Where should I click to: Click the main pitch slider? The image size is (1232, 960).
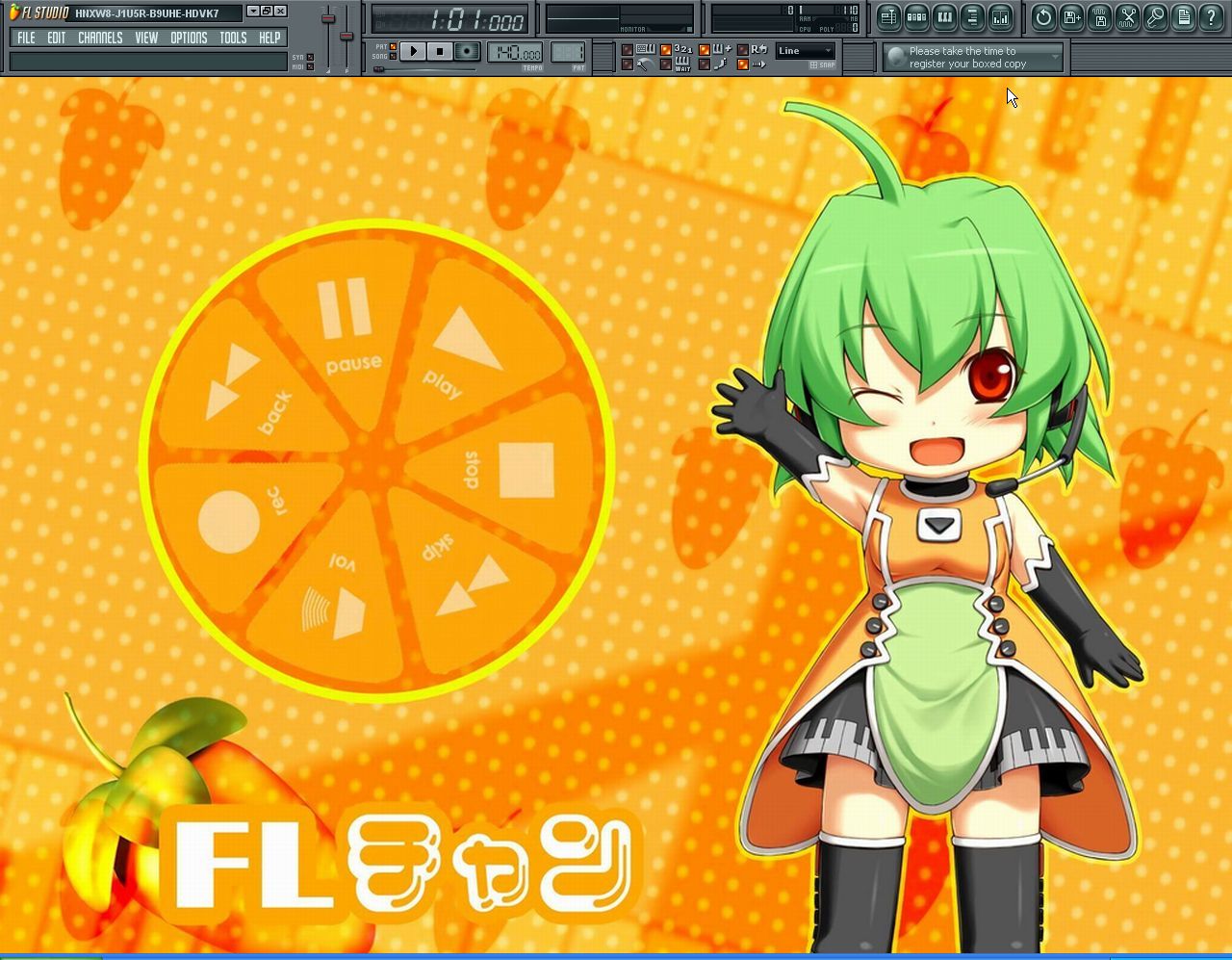[x=346, y=37]
